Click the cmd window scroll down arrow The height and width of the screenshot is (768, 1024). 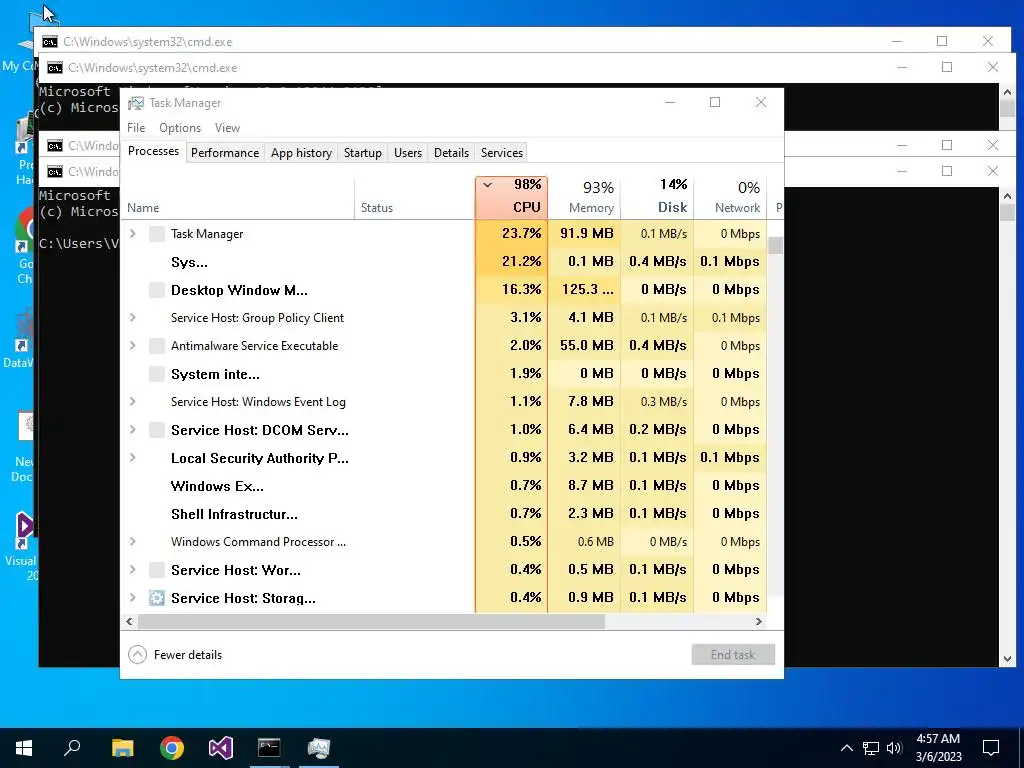(x=1007, y=660)
